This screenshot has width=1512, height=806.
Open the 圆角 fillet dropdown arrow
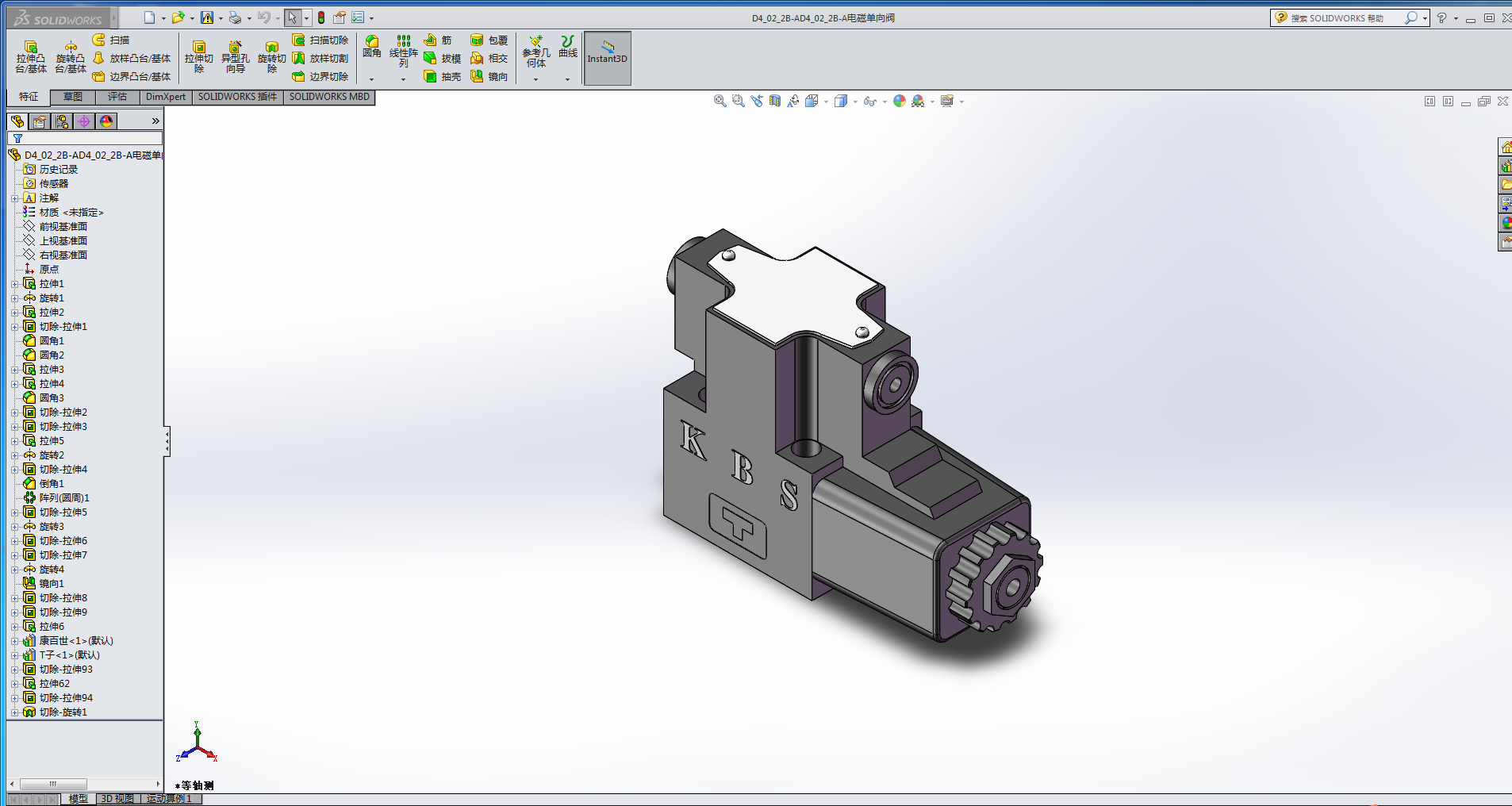[x=371, y=79]
